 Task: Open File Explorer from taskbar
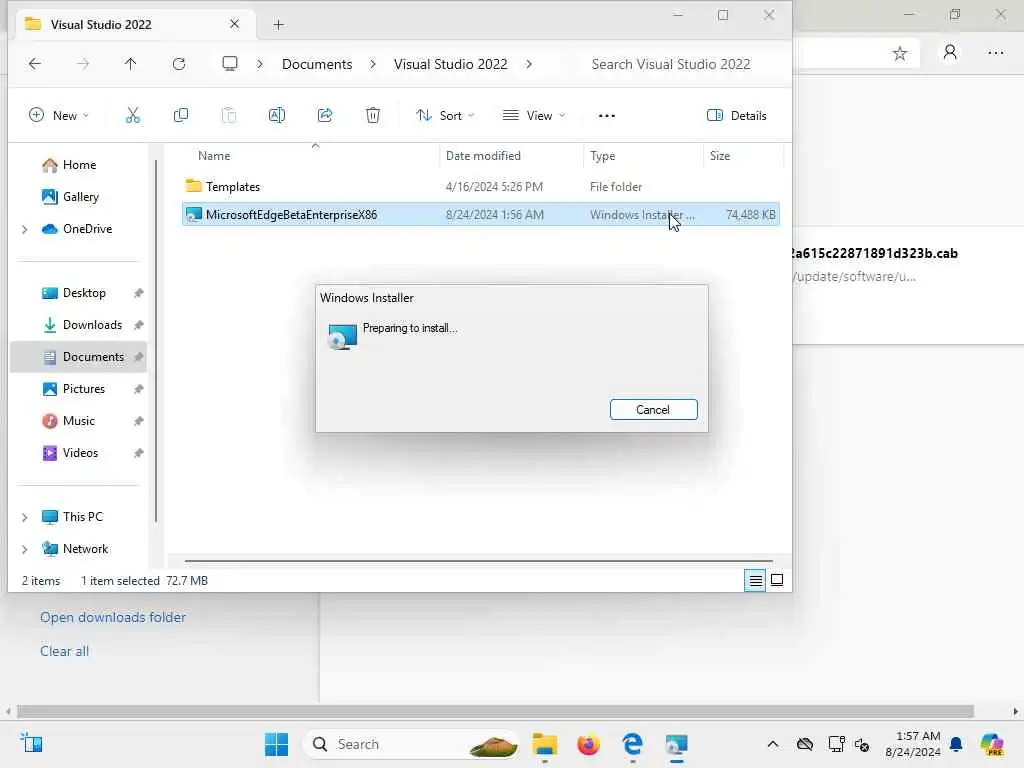click(545, 744)
